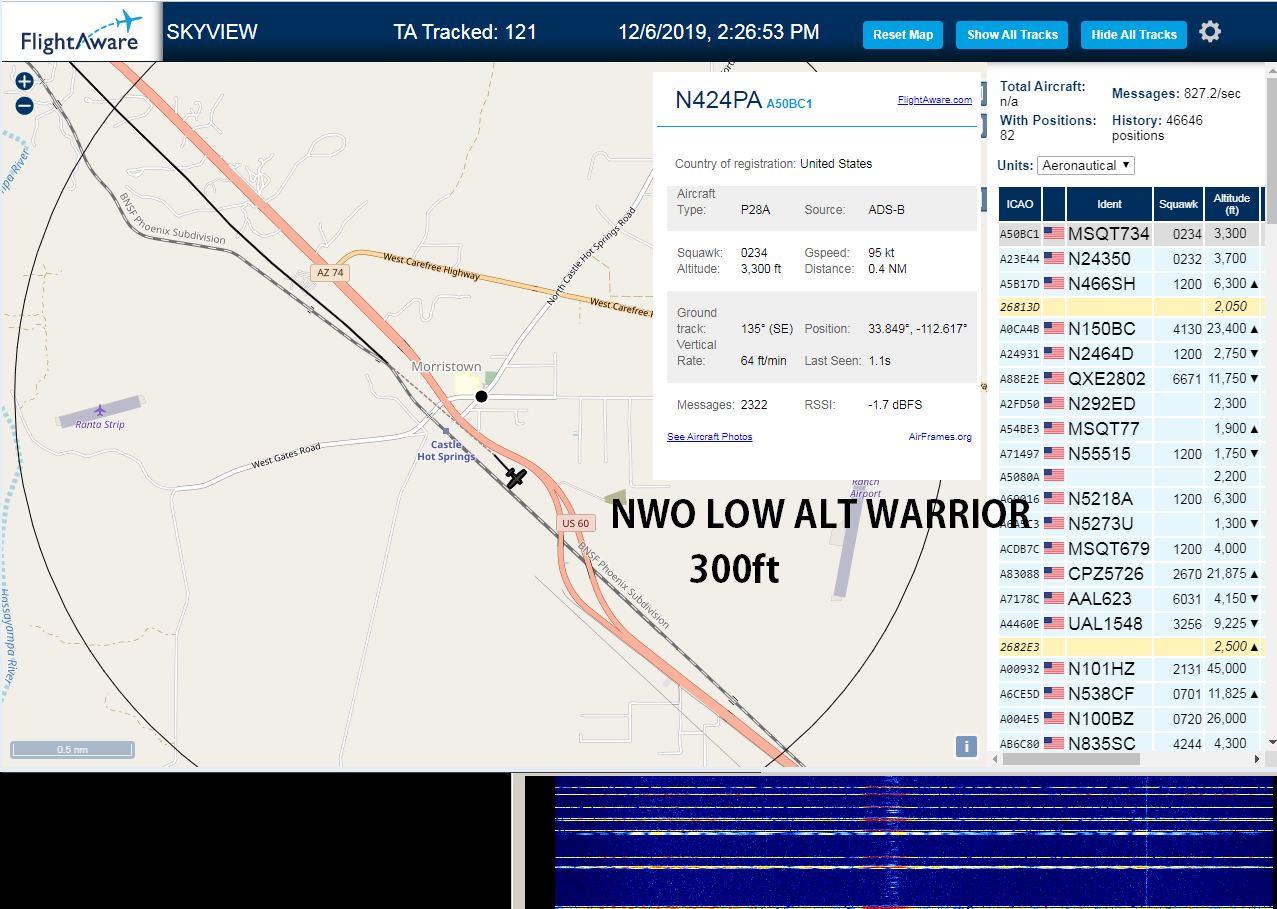Select the N5273U aircraft row

pyautogui.click(x=1130, y=524)
